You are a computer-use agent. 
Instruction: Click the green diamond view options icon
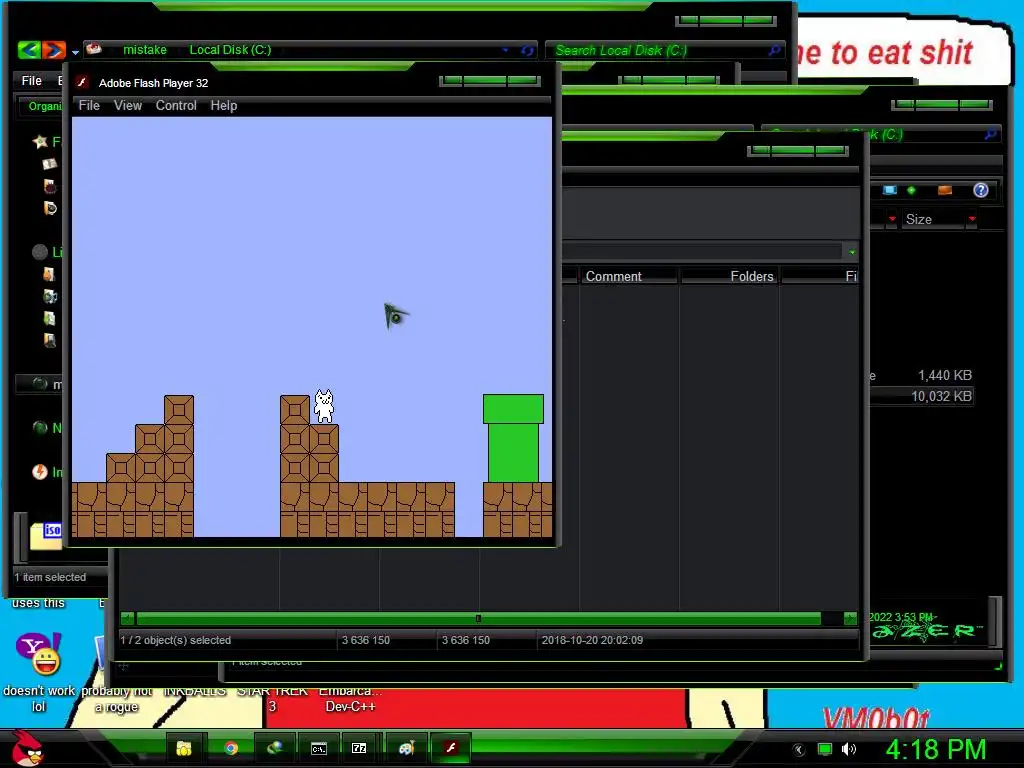click(x=911, y=190)
